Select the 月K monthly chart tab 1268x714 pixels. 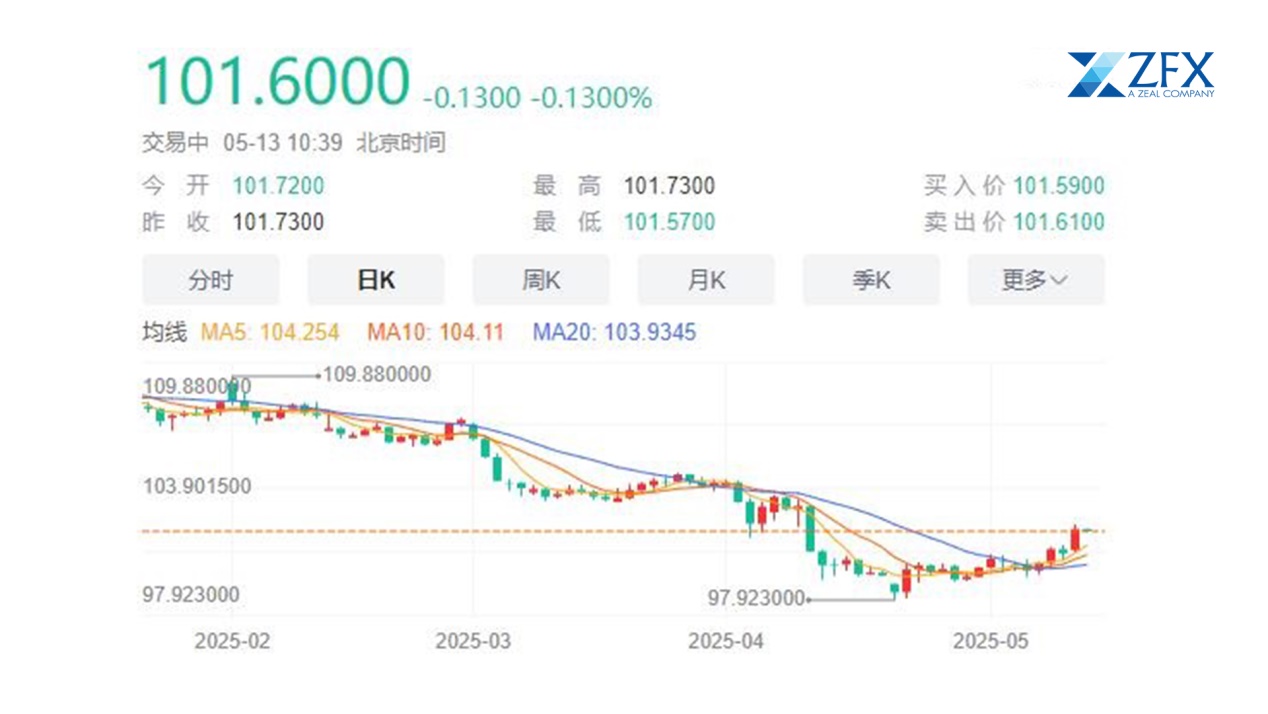coord(706,280)
